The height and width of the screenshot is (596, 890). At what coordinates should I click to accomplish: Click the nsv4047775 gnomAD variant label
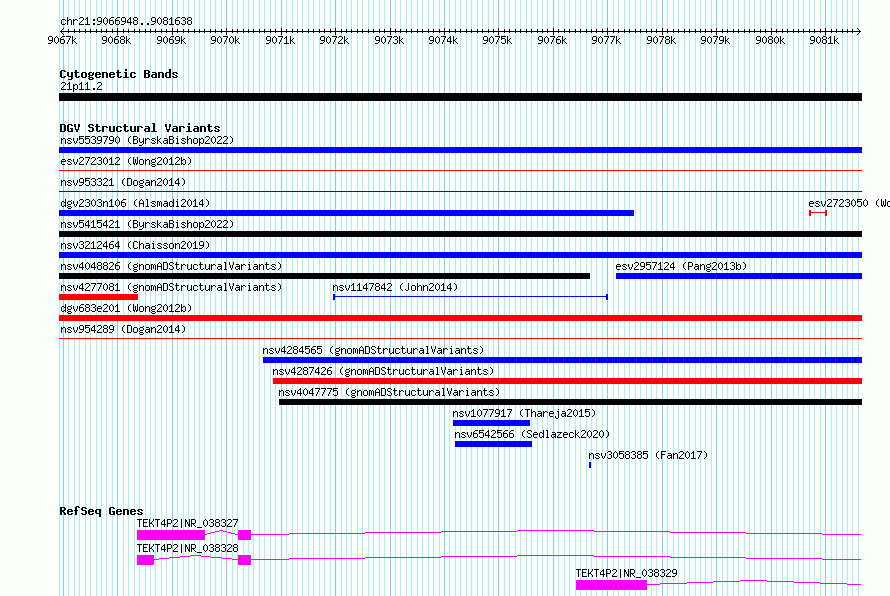(389, 392)
